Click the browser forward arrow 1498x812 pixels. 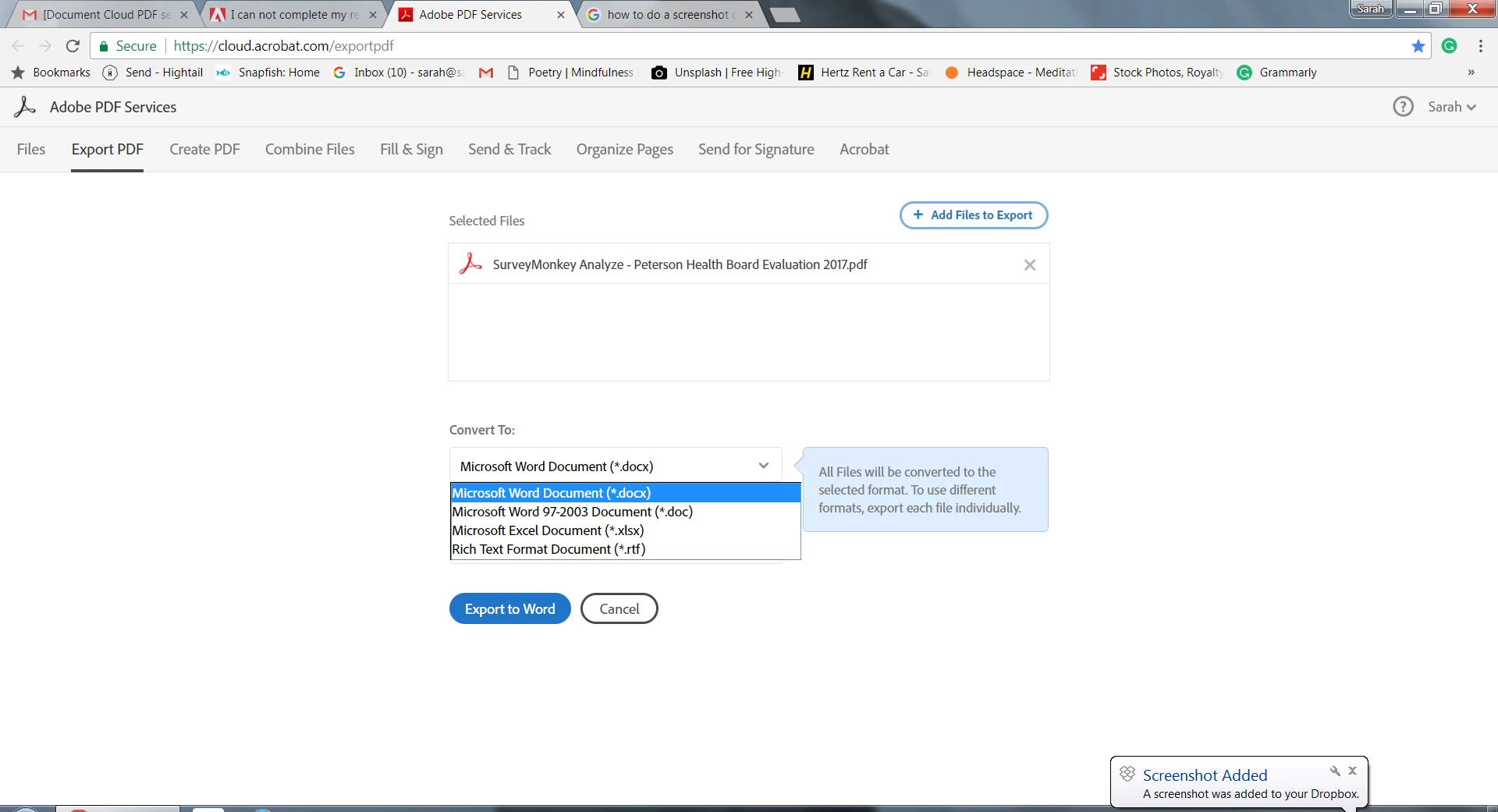click(x=45, y=46)
